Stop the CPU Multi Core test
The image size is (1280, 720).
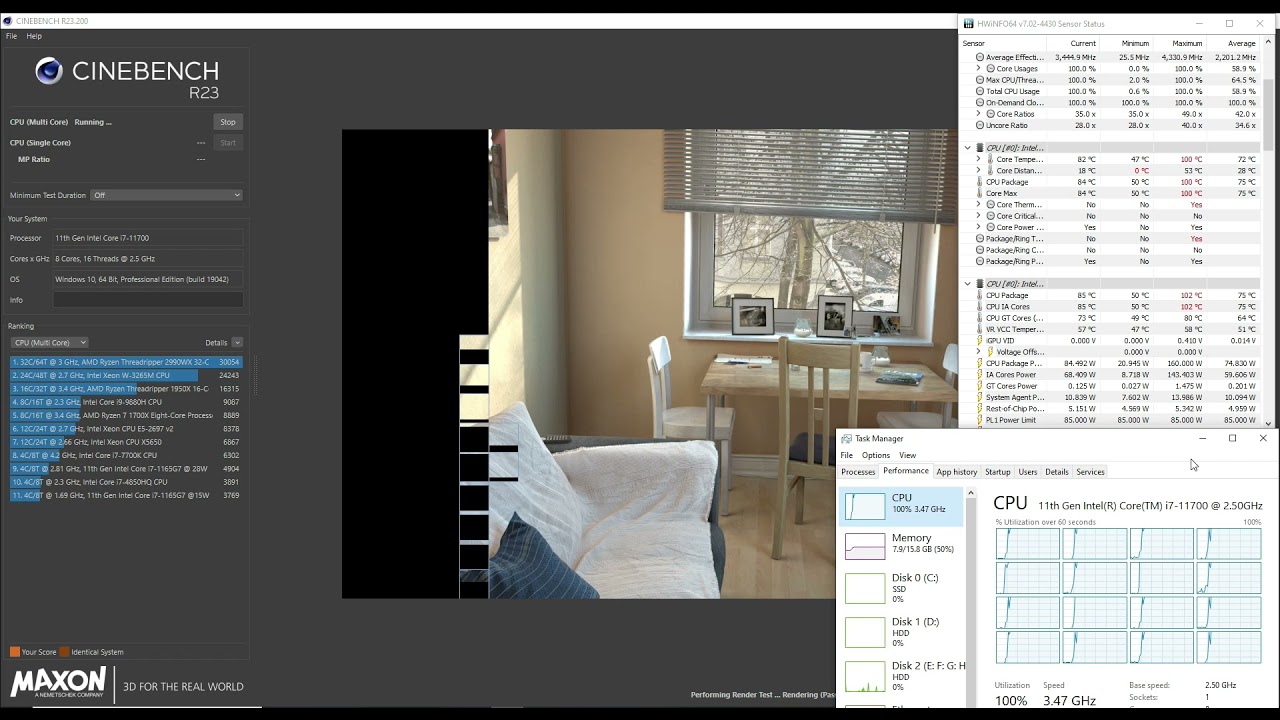pyautogui.click(x=228, y=122)
